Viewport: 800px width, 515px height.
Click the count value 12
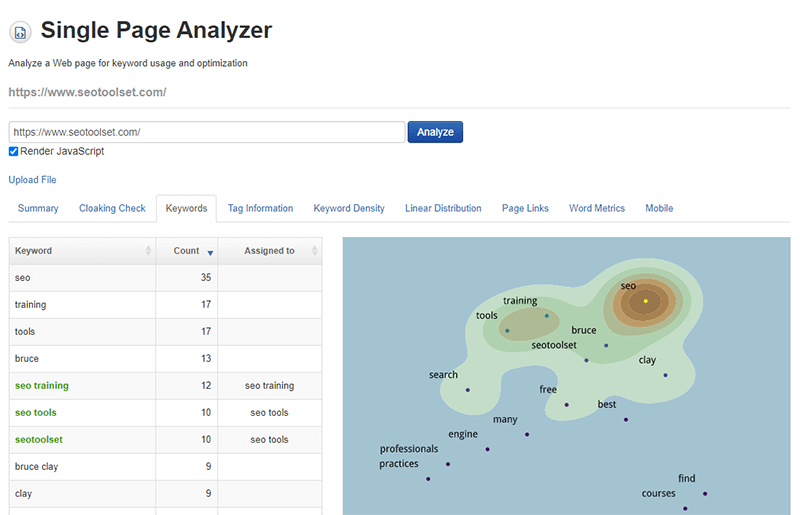tap(206, 385)
